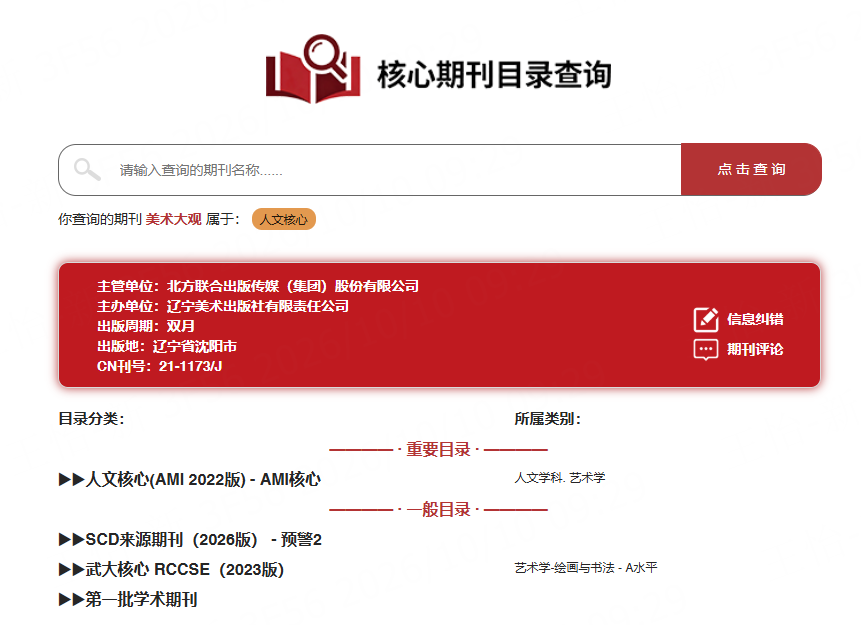Click the 目录分类 heading
861x625 pixels.
pos(92,419)
